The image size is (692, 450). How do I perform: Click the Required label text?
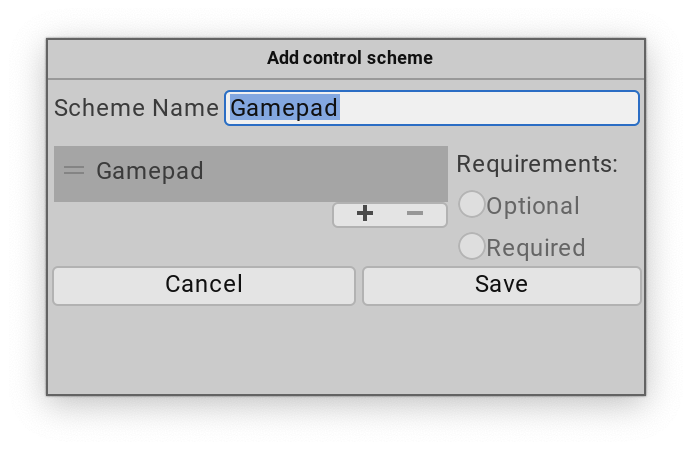pyautogui.click(x=536, y=248)
